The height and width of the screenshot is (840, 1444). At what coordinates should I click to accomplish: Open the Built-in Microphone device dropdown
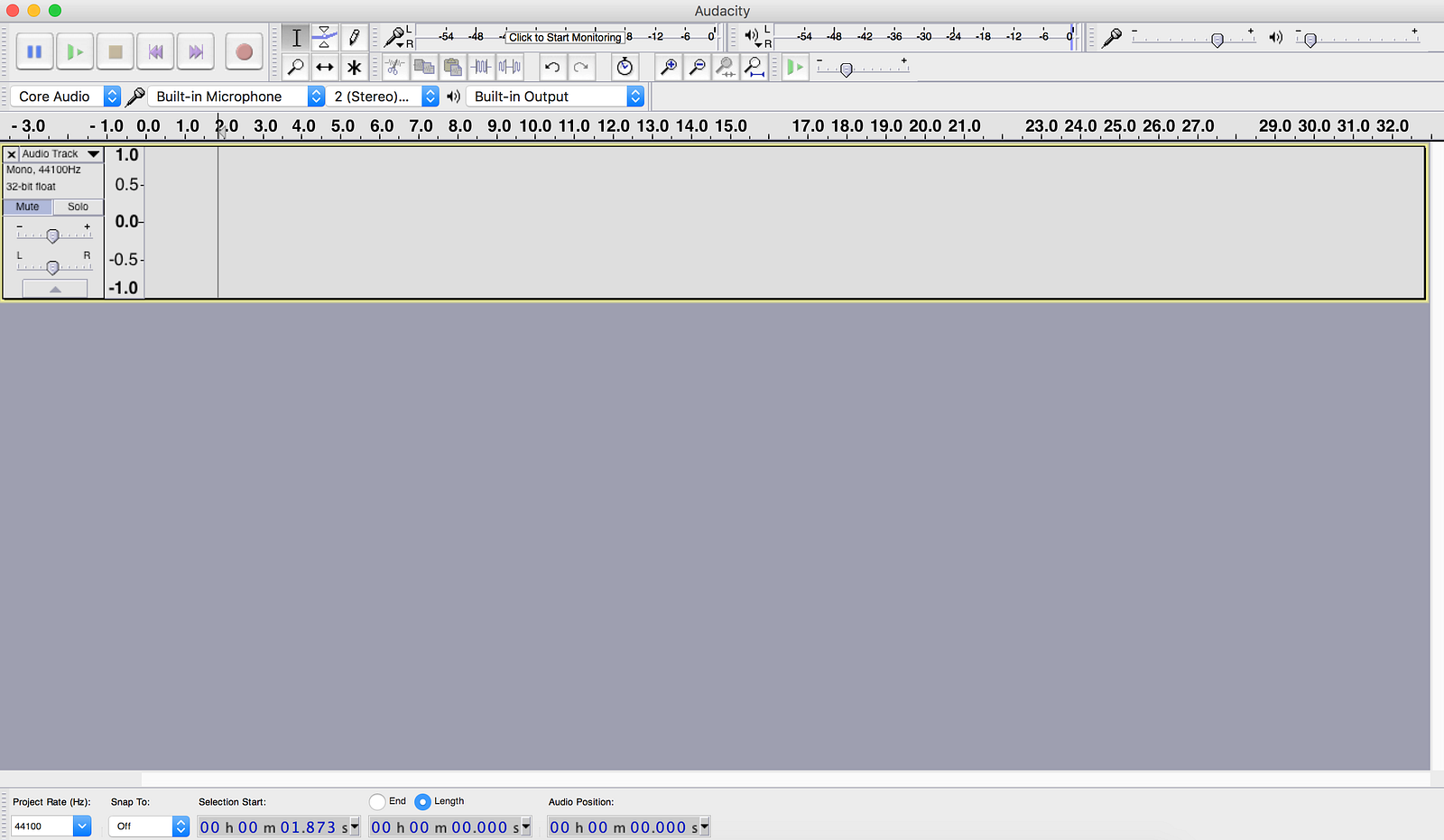coord(236,97)
